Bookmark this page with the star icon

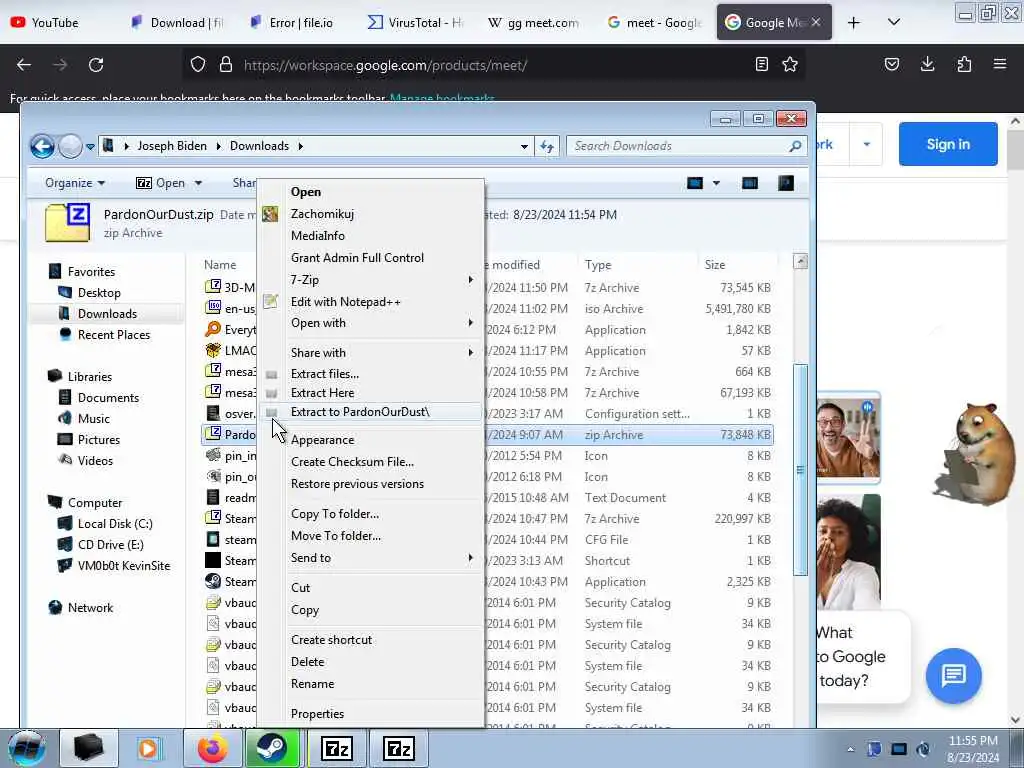click(x=790, y=65)
